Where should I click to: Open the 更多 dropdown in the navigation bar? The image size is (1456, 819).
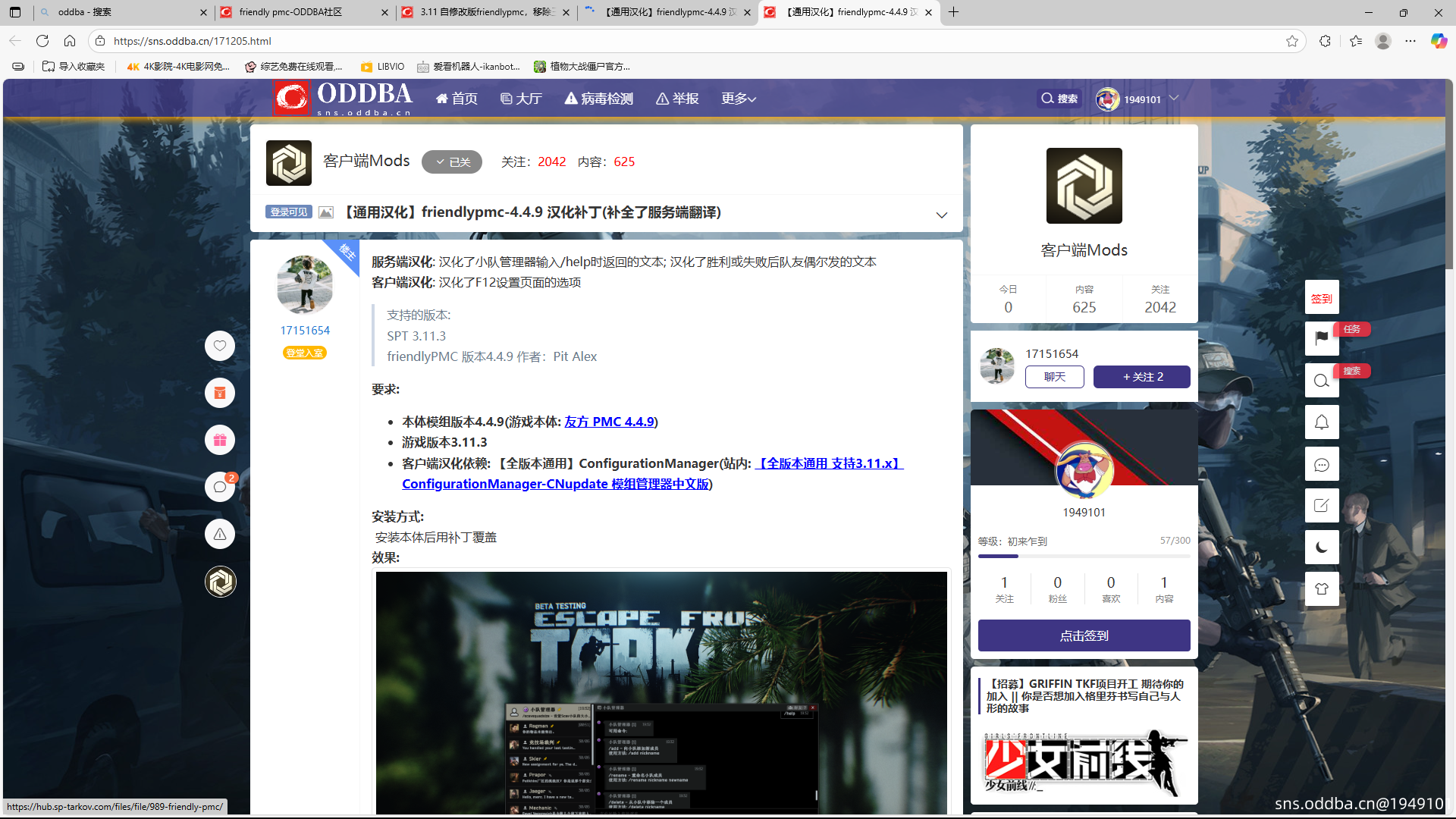(738, 99)
